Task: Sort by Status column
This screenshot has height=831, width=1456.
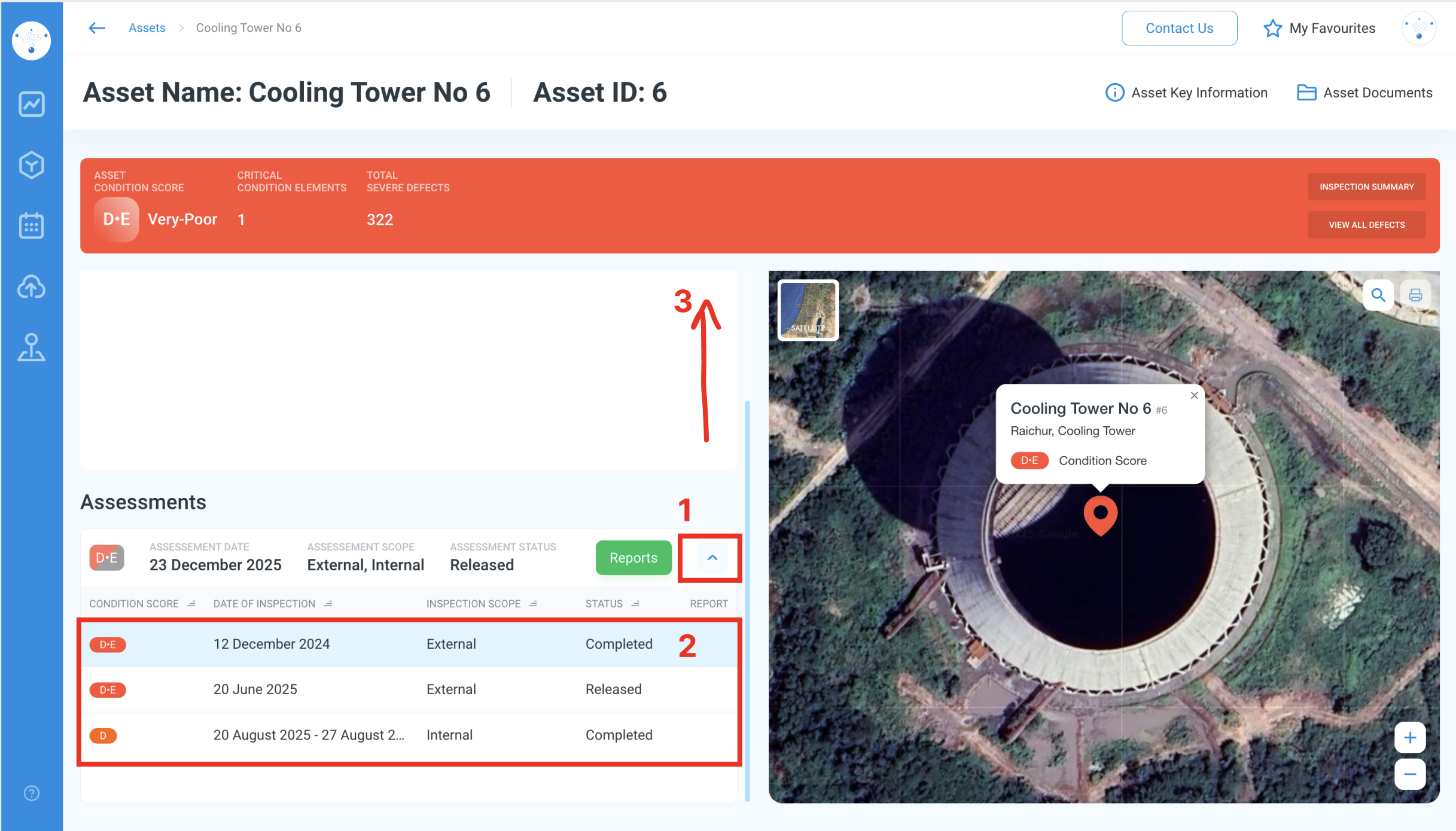Action: click(635, 604)
